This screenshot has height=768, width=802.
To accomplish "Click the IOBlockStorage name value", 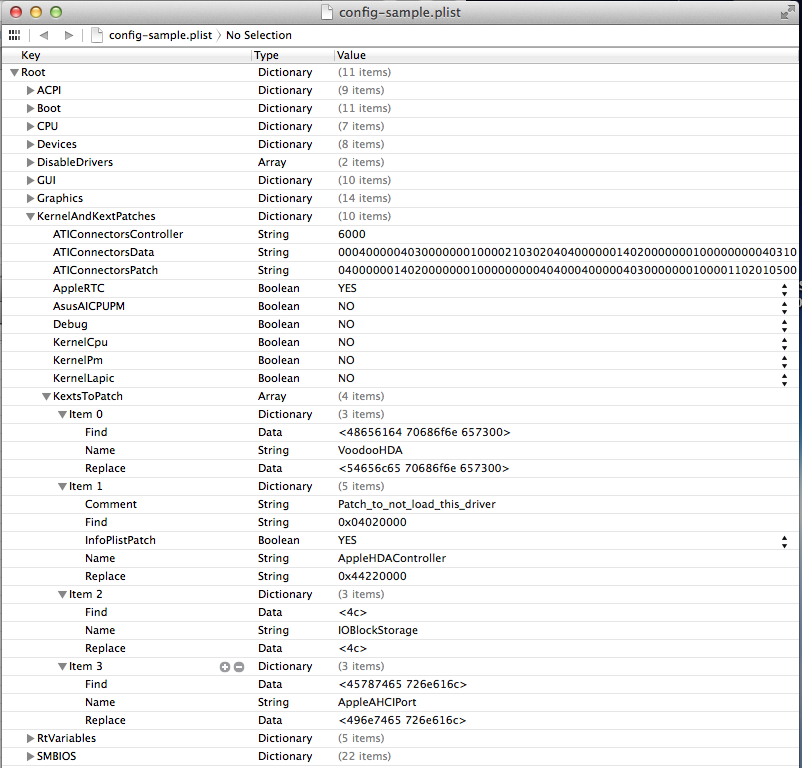I will (x=378, y=630).
